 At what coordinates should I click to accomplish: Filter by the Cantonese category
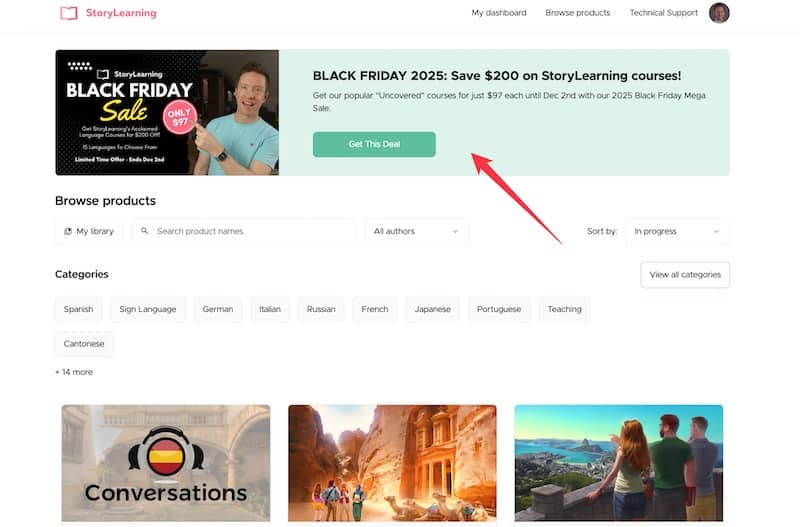[x=84, y=344]
